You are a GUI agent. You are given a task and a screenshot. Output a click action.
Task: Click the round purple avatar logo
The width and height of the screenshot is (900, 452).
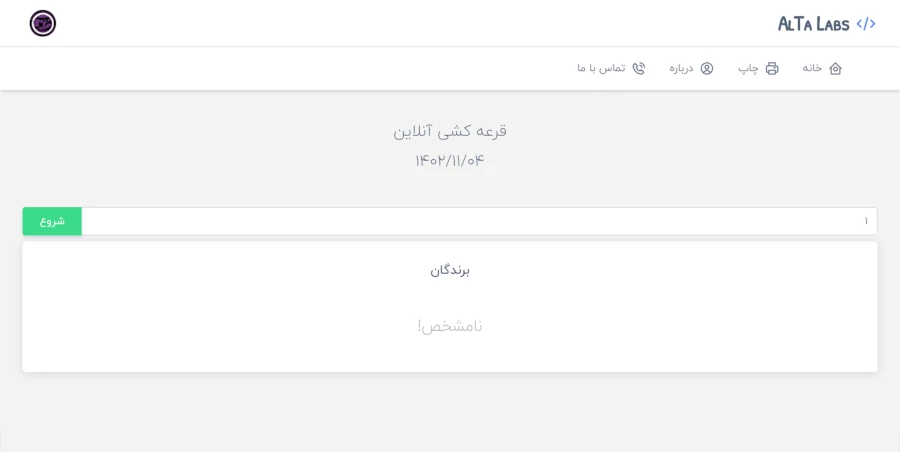pos(43,23)
